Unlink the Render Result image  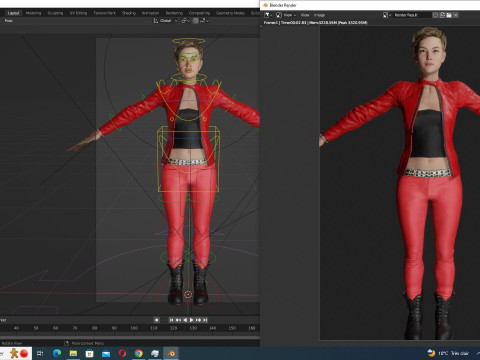(456, 15)
